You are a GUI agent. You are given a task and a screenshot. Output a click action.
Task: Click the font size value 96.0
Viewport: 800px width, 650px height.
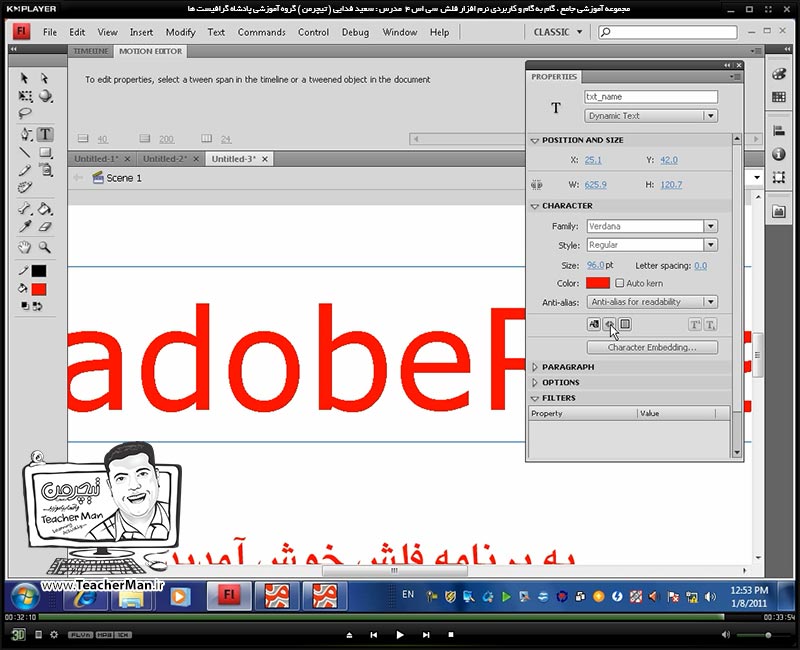pyautogui.click(x=595, y=265)
